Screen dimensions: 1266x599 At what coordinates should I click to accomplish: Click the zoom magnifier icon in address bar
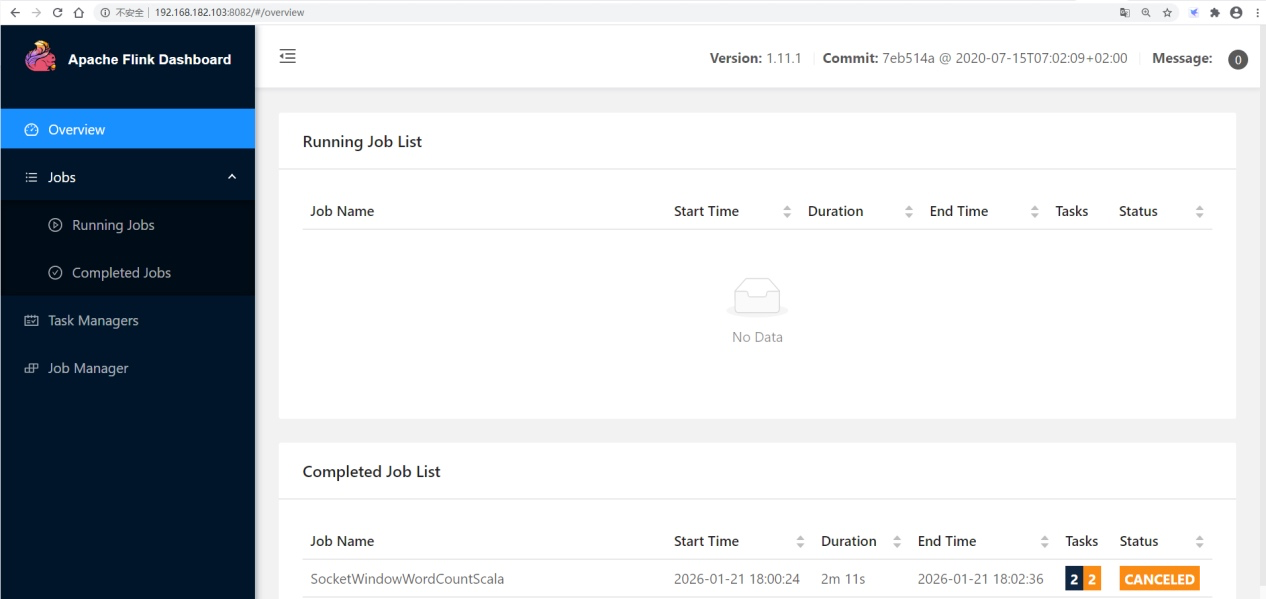pyautogui.click(x=1146, y=12)
